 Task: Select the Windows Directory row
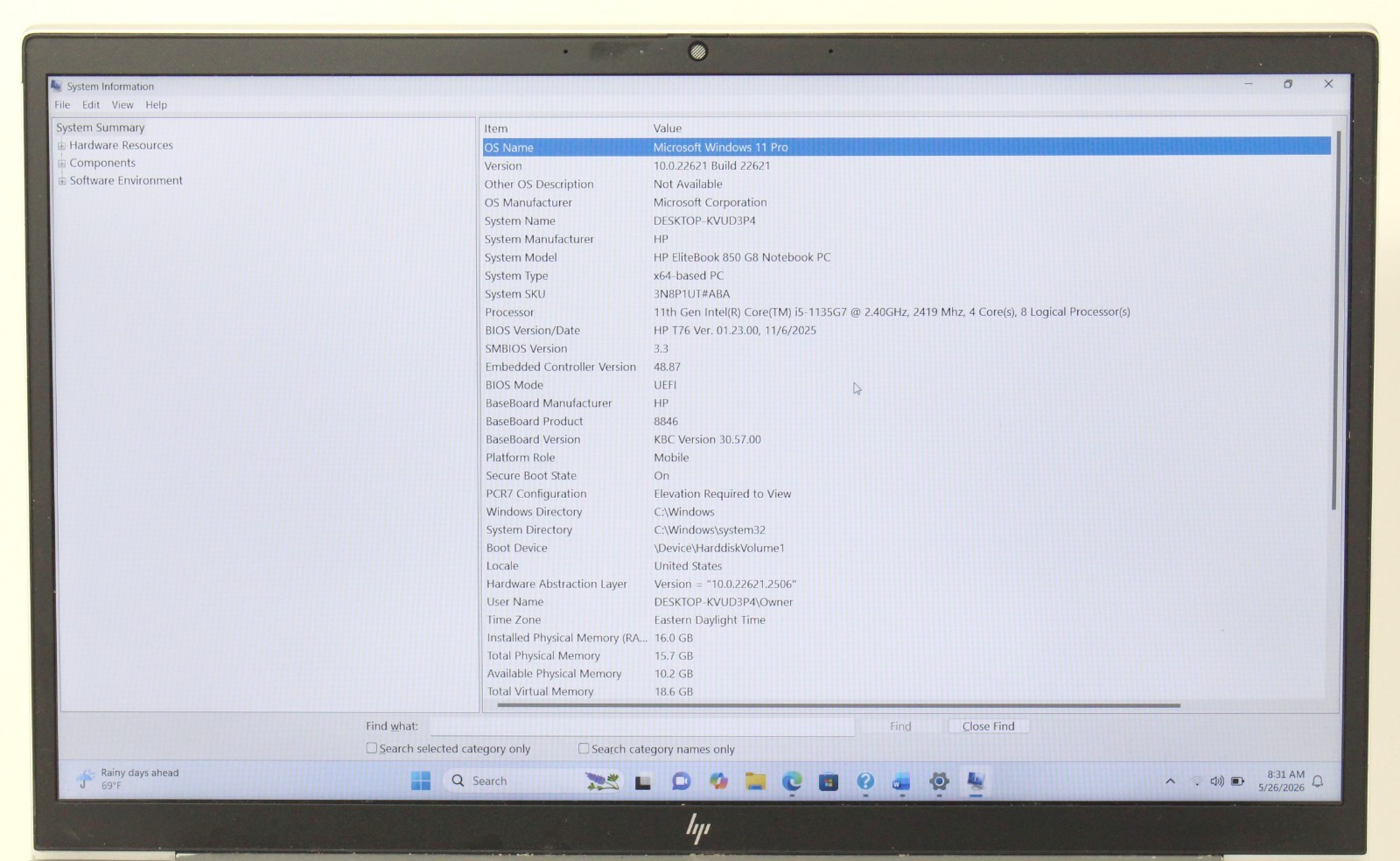(906, 512)
